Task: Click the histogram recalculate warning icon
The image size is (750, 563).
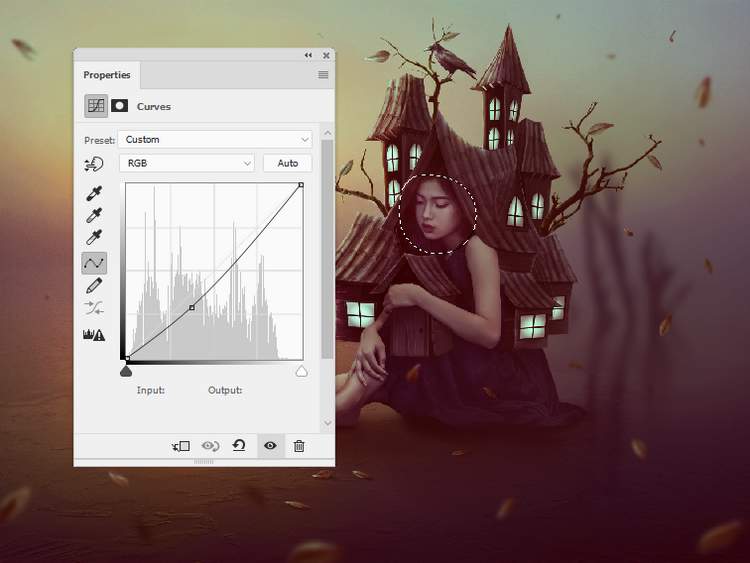Action: point(94,335)
